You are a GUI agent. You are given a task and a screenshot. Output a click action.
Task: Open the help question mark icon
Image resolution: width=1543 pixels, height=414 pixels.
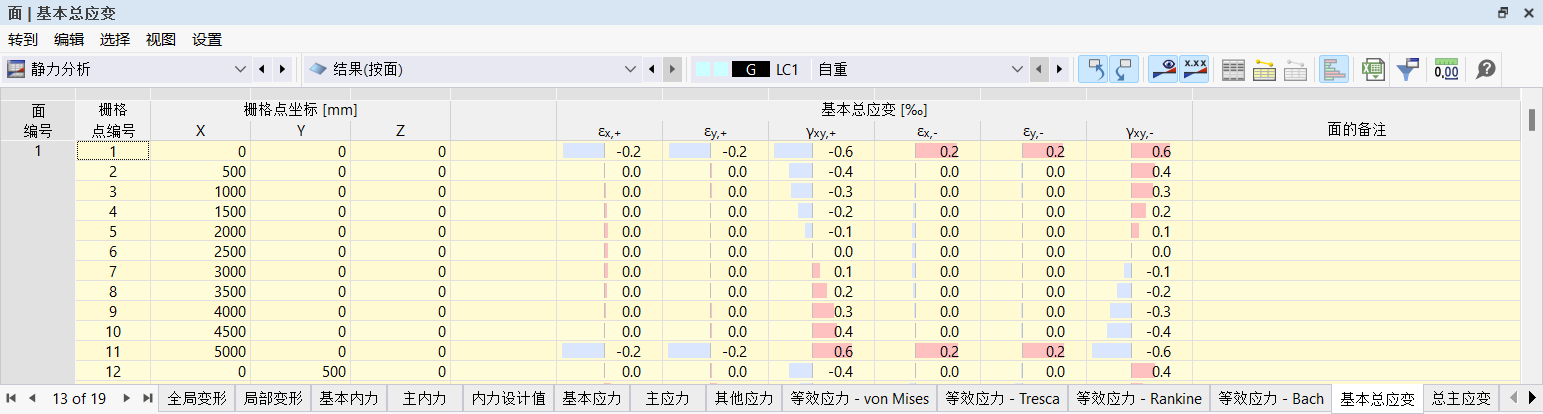tap(1486, 69)
